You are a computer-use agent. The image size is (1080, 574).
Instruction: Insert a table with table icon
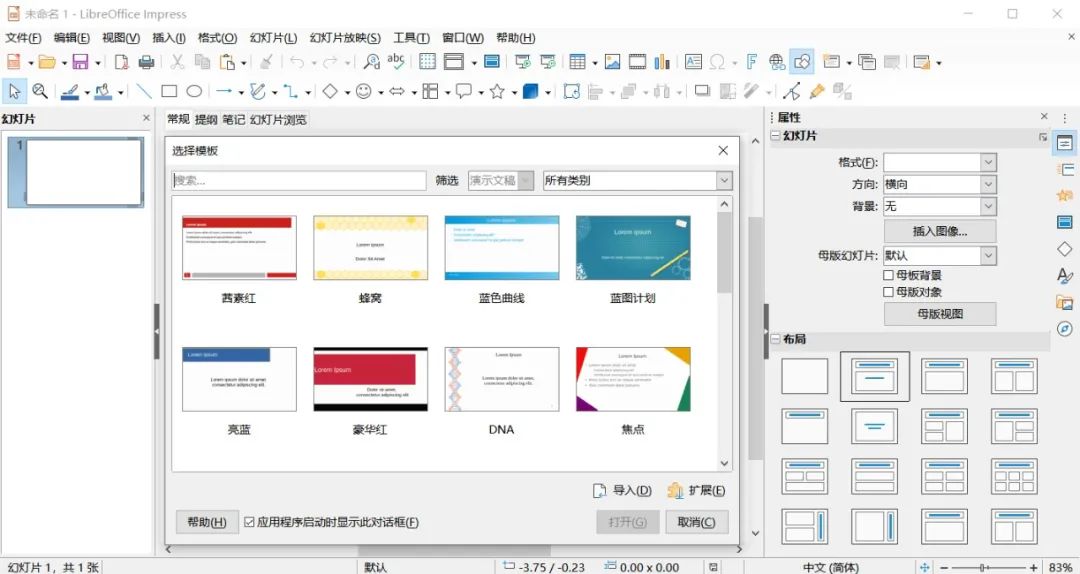577,62
